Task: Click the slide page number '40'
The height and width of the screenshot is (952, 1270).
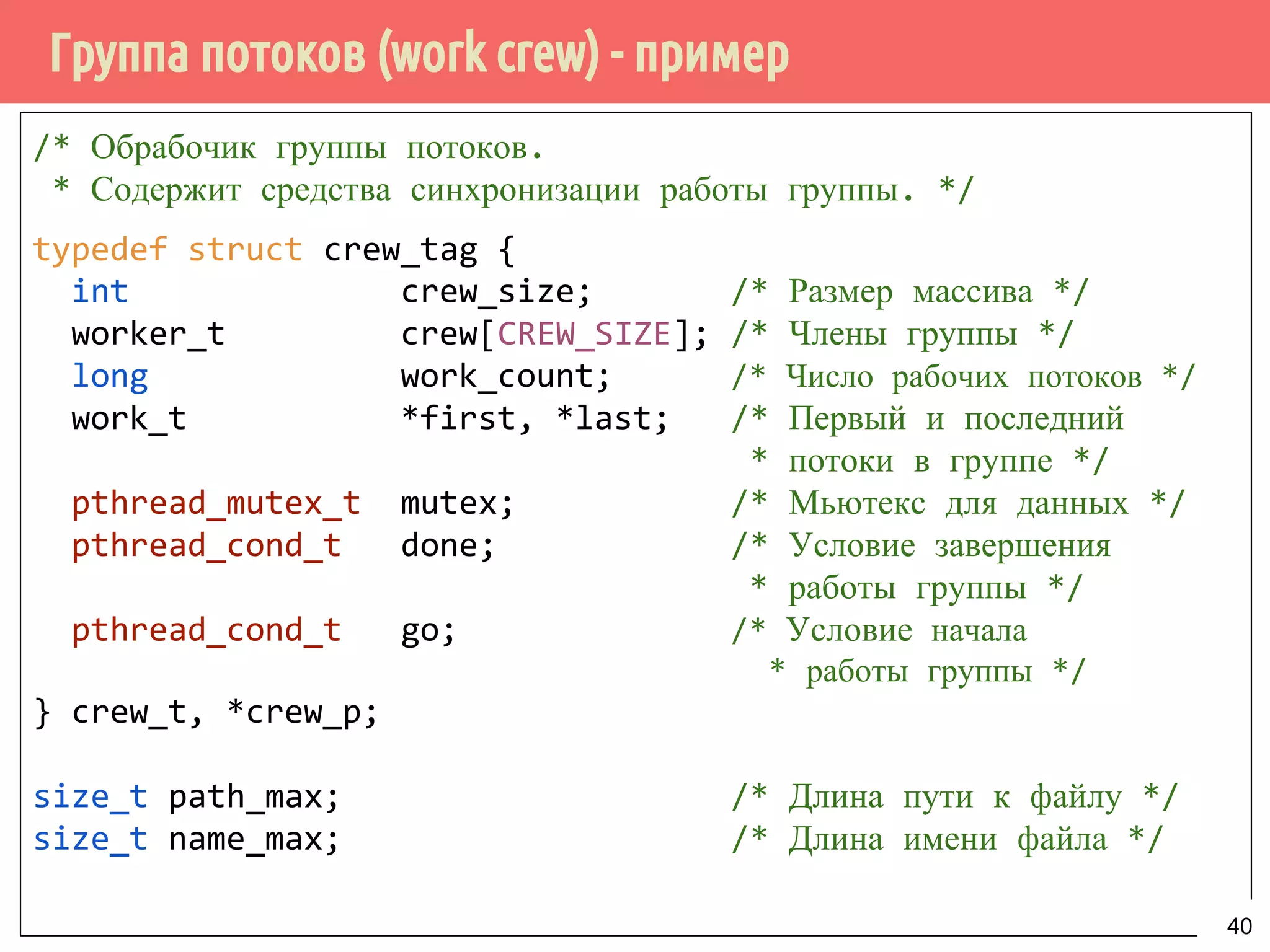Action: click(x=1239, y=926)
